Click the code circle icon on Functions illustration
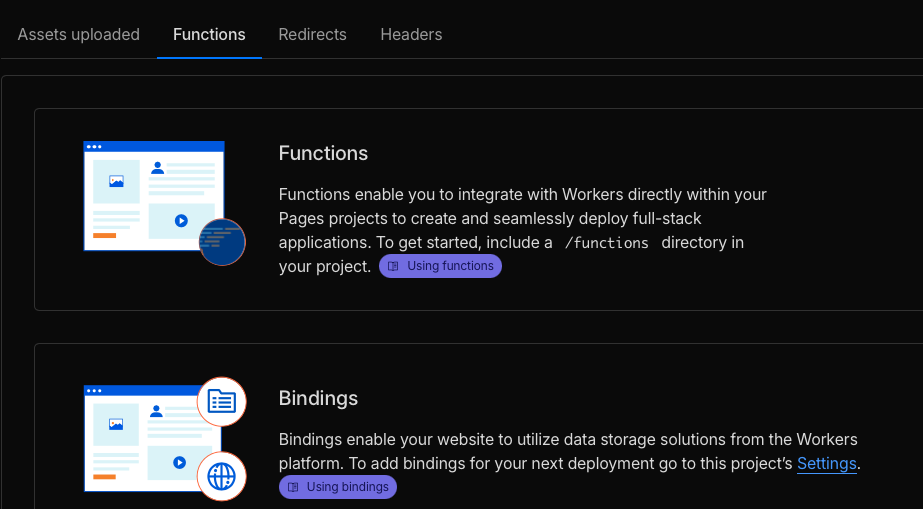Viewport: 923px width, 509px height. tap(222, 242)
